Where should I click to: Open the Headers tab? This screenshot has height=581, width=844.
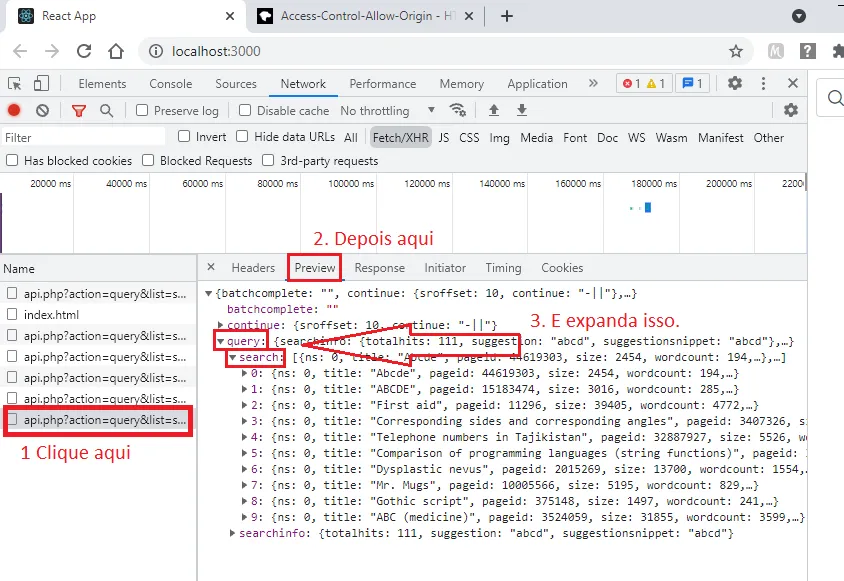(253, 268)
